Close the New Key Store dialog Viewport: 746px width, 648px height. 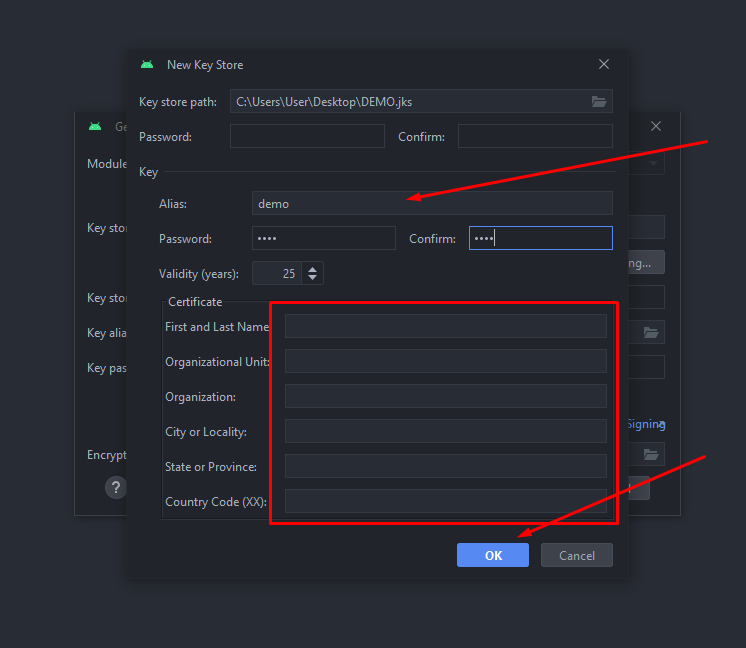pyautogui.click(x=603, y=64)
